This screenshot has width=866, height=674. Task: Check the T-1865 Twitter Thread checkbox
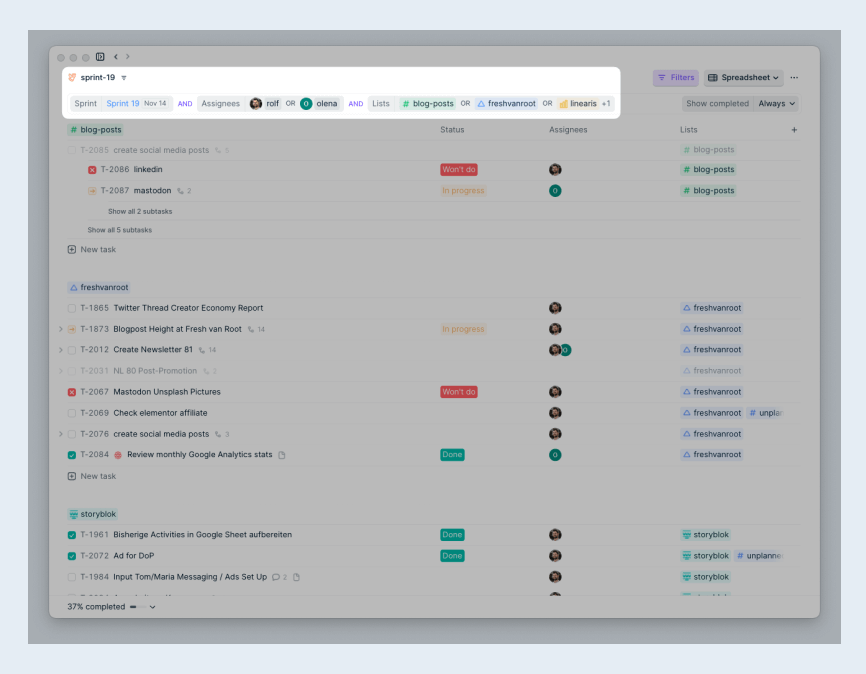[x=72, y=308]
